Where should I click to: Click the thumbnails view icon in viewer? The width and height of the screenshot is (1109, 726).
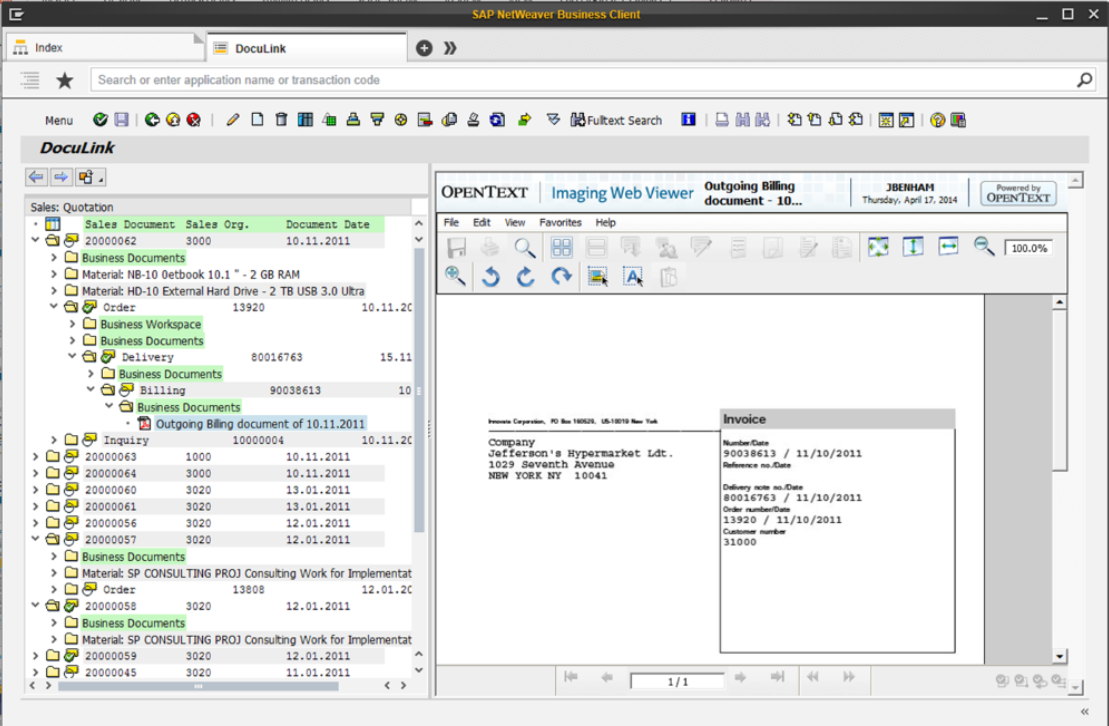561,248
